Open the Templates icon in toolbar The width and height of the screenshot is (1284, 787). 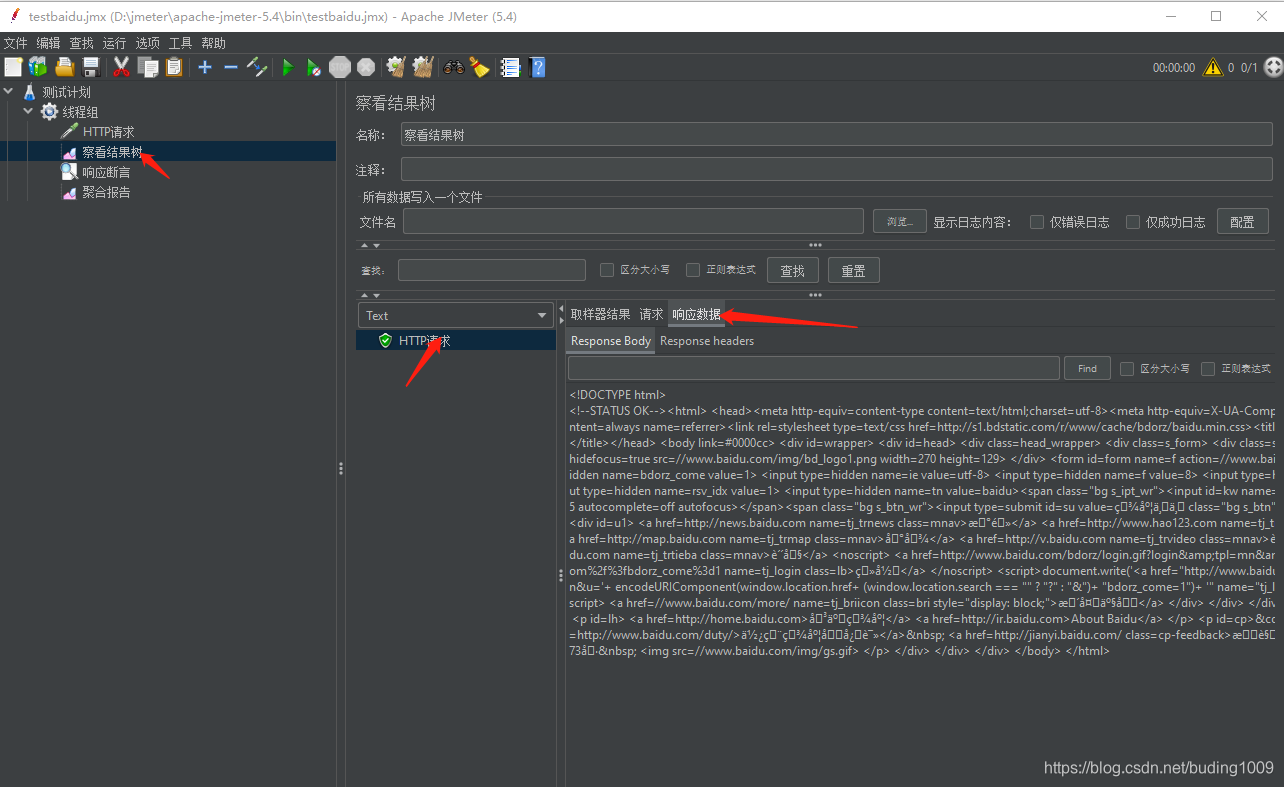click(38, 67)
